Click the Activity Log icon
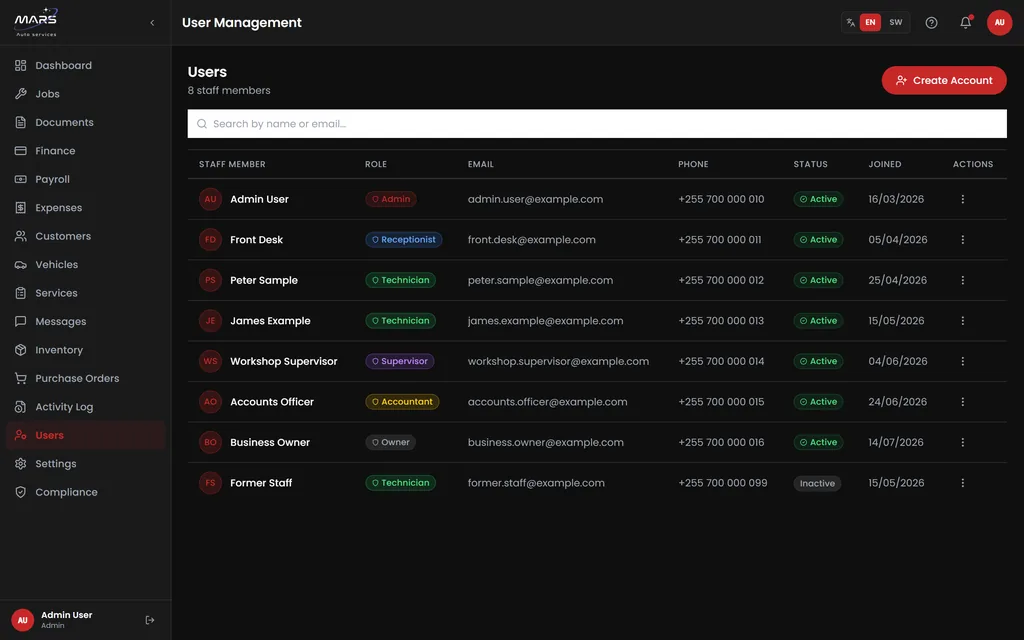 pyautogui.click(x=21, y=407)
